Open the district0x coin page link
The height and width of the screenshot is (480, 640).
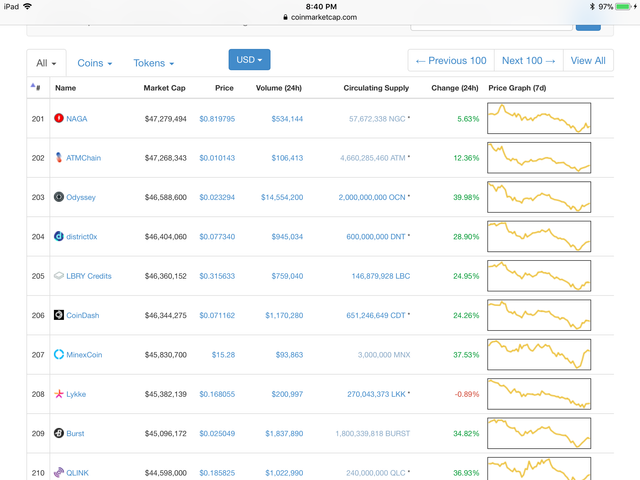tap(82, 237)
